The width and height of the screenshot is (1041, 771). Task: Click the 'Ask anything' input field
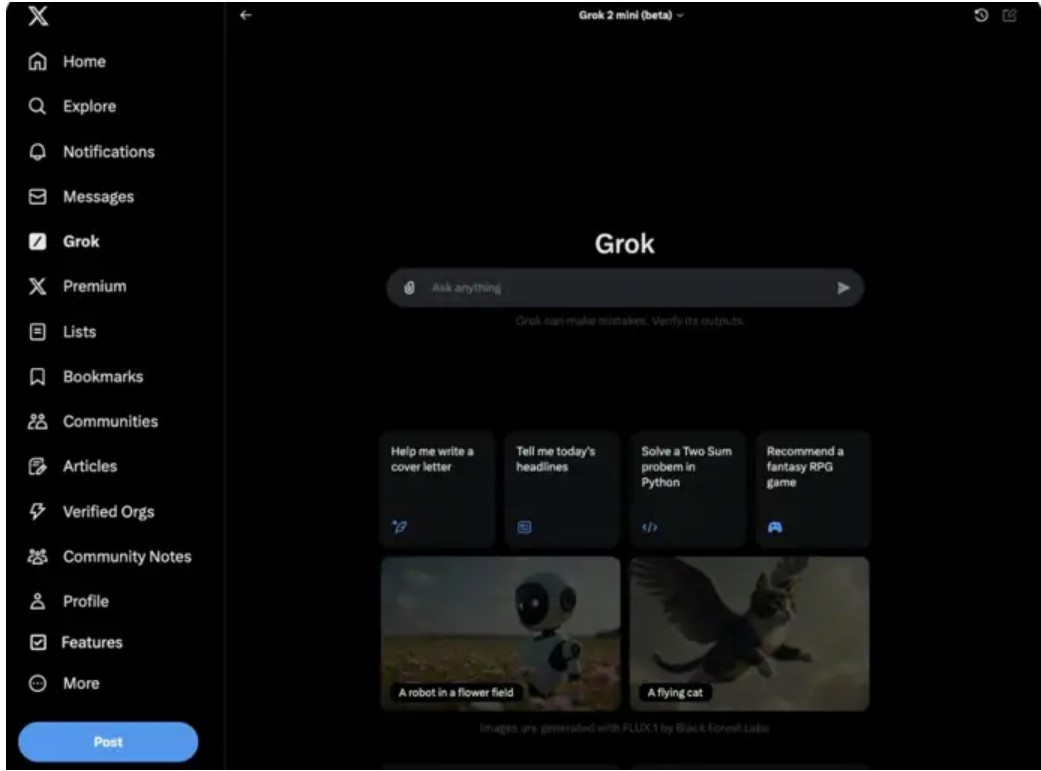coord(625,288)
